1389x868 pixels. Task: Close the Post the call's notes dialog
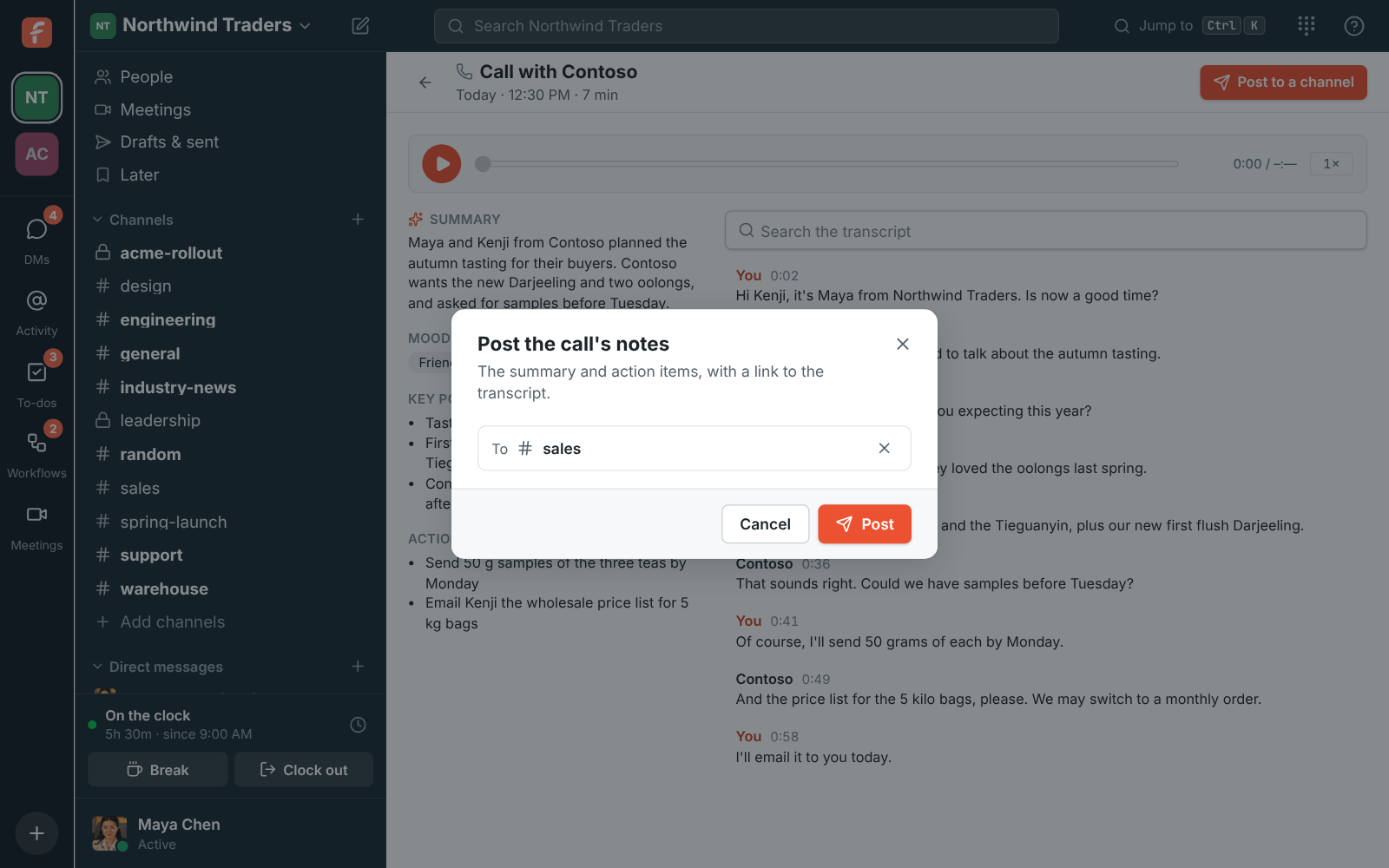pyautogui.click(x=903, y=344)
